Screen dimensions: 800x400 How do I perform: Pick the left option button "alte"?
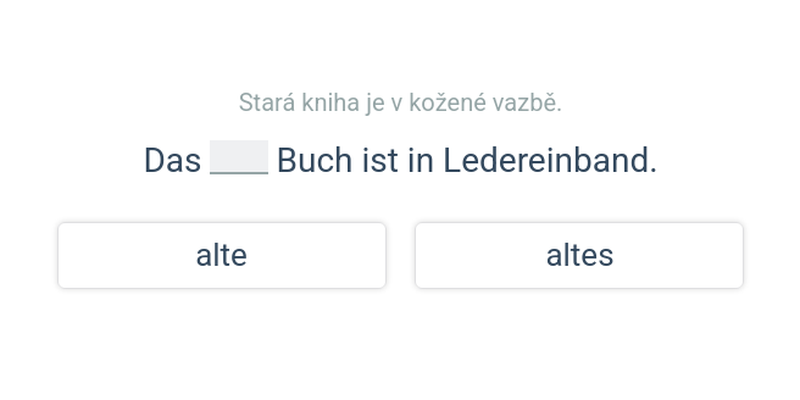click(221, 256)
